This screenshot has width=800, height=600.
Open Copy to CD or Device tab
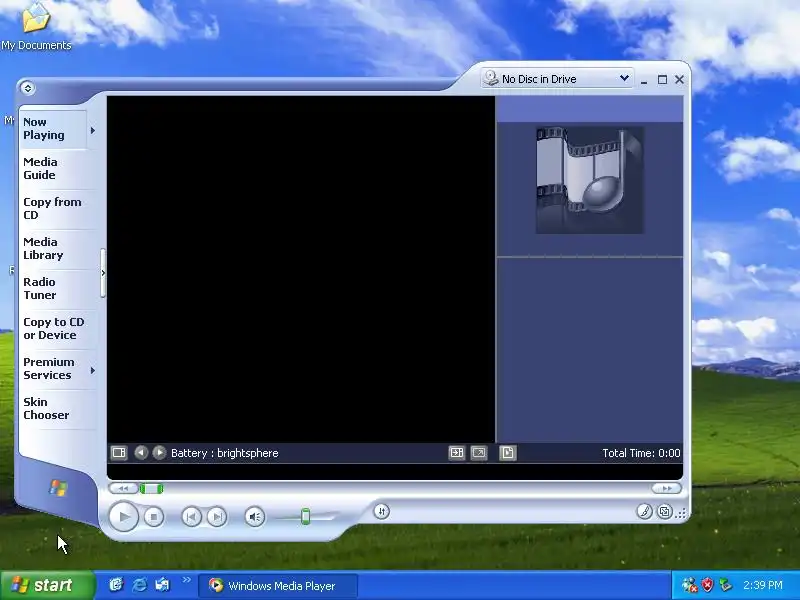click(58, 329)
